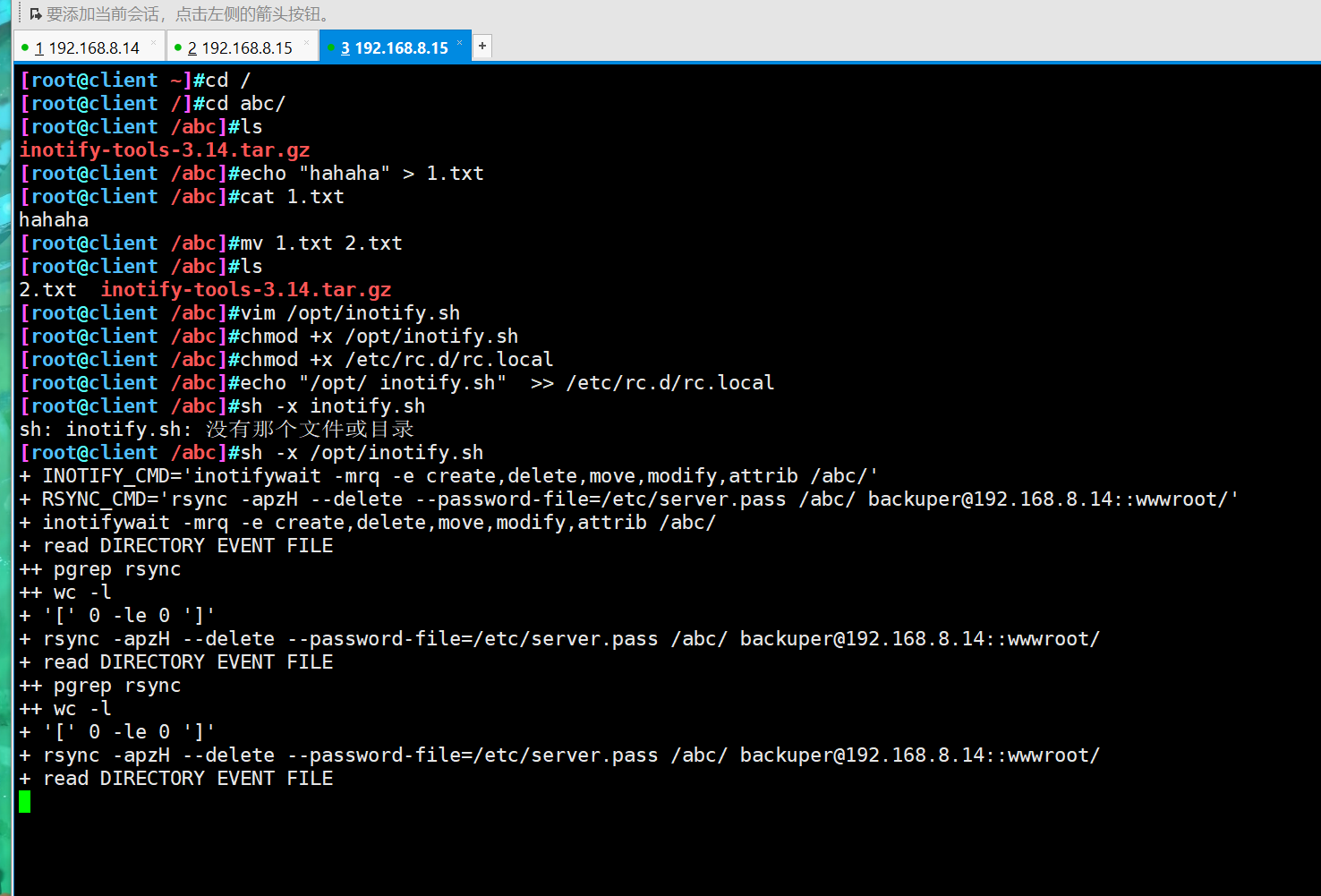Click 'chmod +x /opt/inotify.sh' command
The height and width of the screenshot is (896, 1321).
pyautogui.click(x=379, y=336)
